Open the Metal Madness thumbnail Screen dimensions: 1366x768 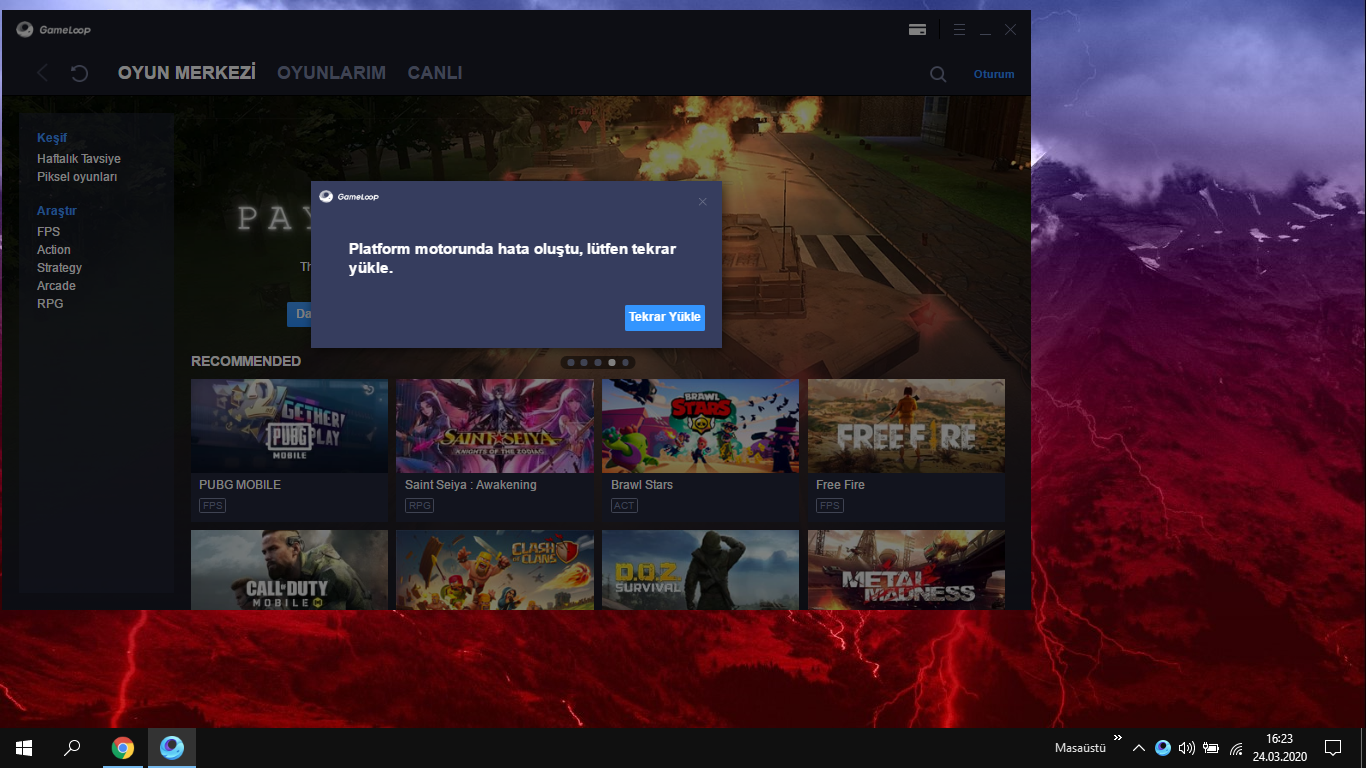click(x=906, y=570)
